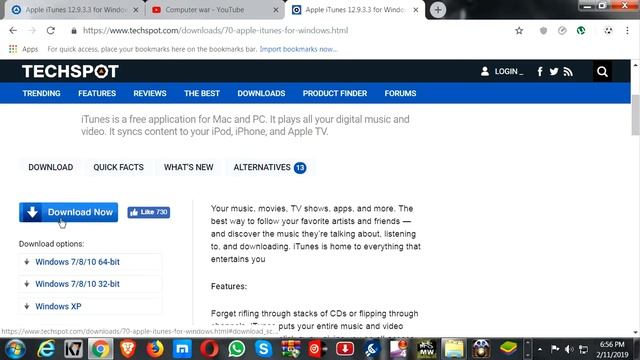The height and width of the screenshot is (360, 640).
Task: Select the ALTERNATIVES tab
Action: click(270, 167)
